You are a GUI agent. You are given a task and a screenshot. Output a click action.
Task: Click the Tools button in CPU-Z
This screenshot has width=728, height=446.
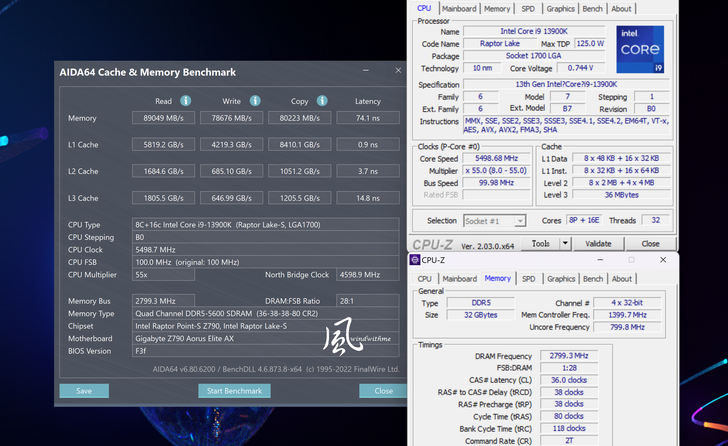(x=540, y=243)
